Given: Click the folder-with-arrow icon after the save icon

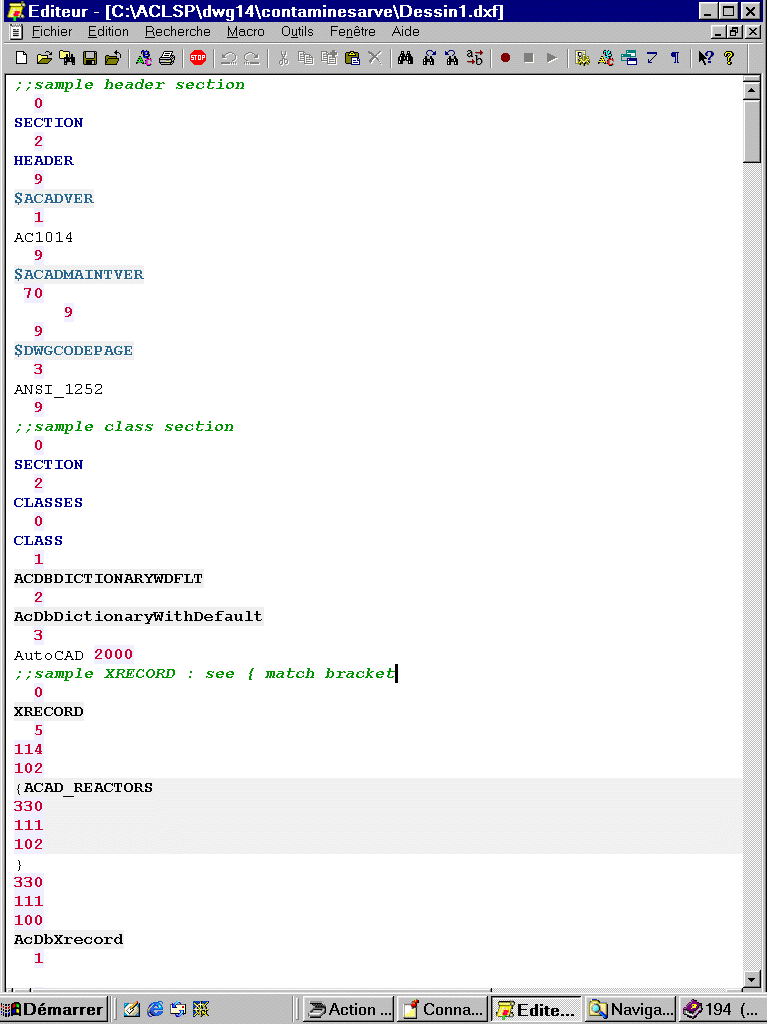Looking at the screenshot, I should (112, 58).
